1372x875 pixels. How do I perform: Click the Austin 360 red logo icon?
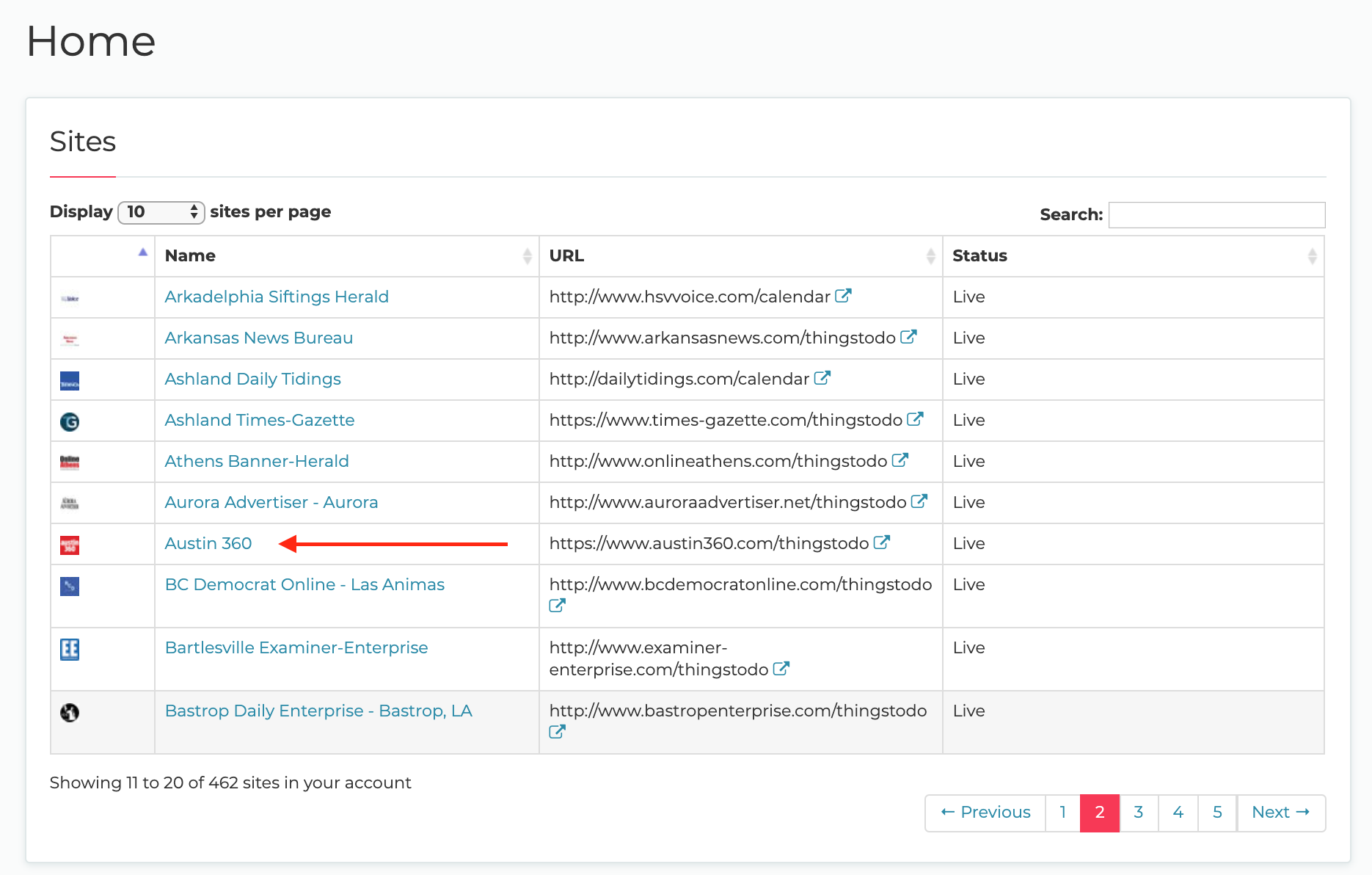pyautogui.click(x=70, y=545)
